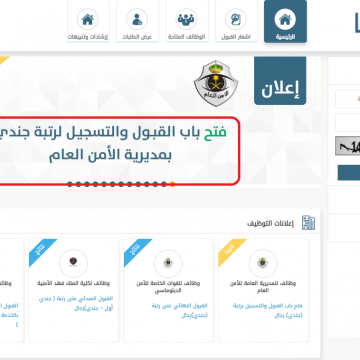Viewport: 360px width, 360px height.
Task: Open the إرشادات وتنبيهات guidelines icon
Action: coord(88,21)
